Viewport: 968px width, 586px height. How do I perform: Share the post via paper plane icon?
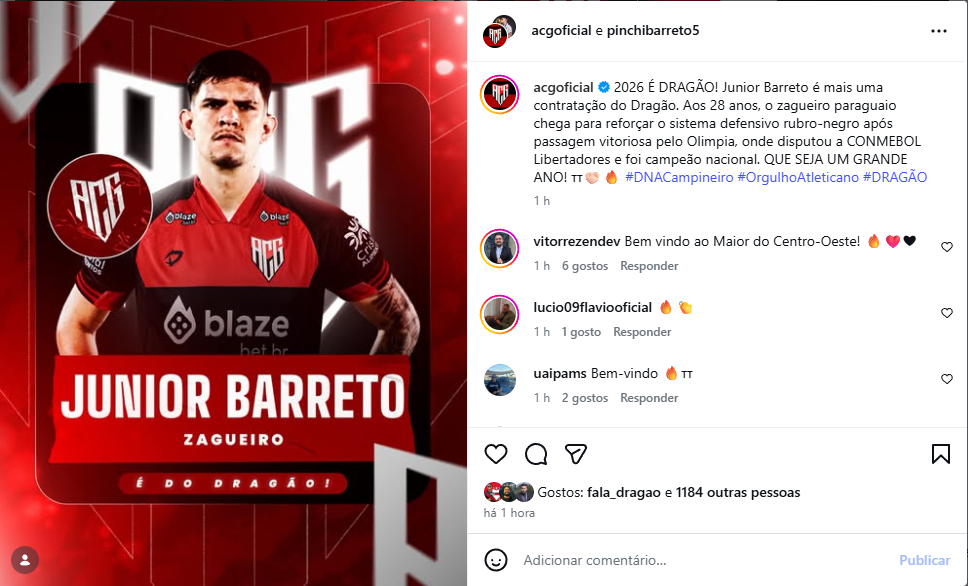pos(575,454)
